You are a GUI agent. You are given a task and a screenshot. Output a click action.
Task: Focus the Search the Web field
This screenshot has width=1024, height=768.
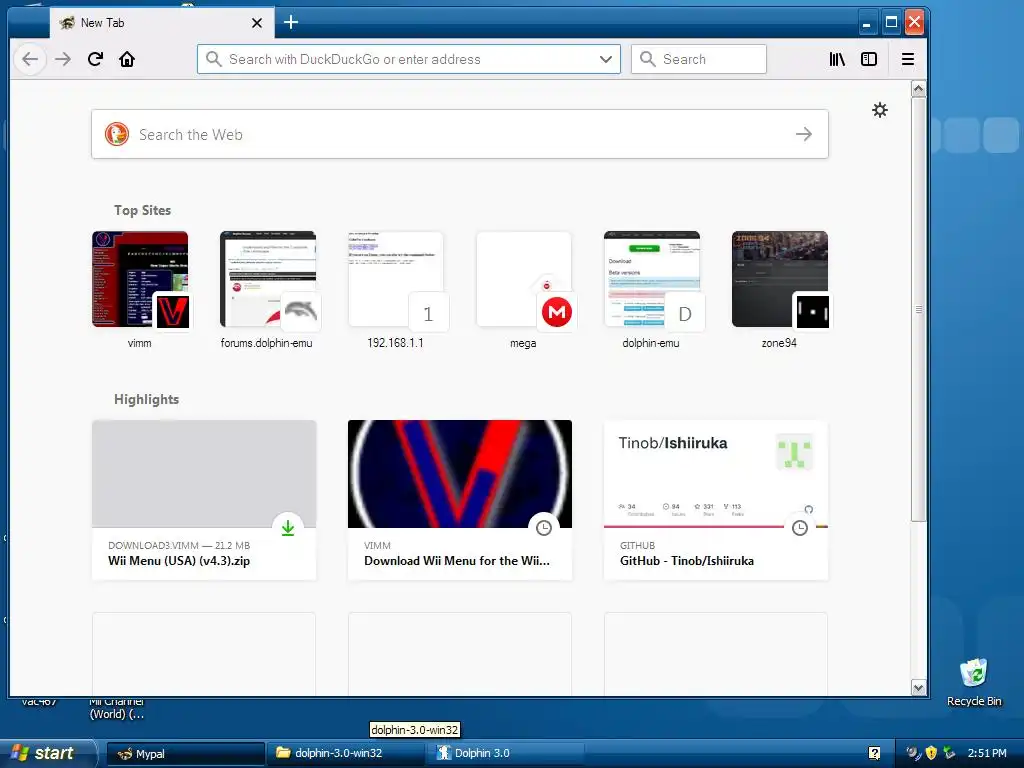coord(460,134)
